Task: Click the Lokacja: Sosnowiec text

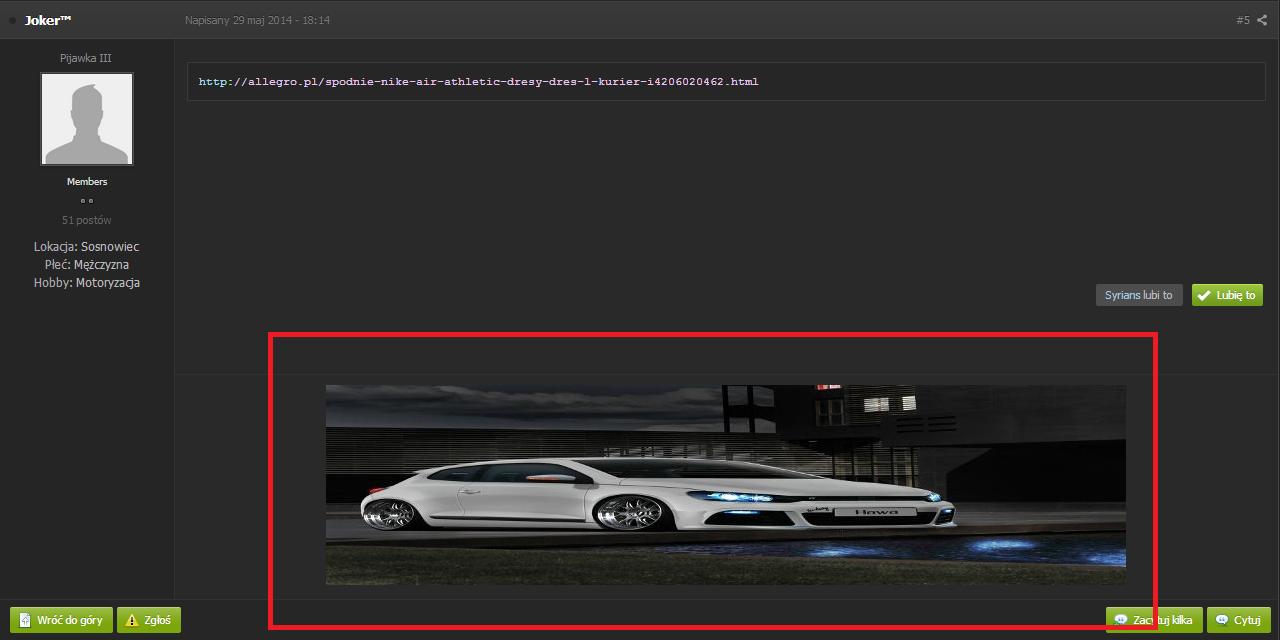Action: [87, 247]
